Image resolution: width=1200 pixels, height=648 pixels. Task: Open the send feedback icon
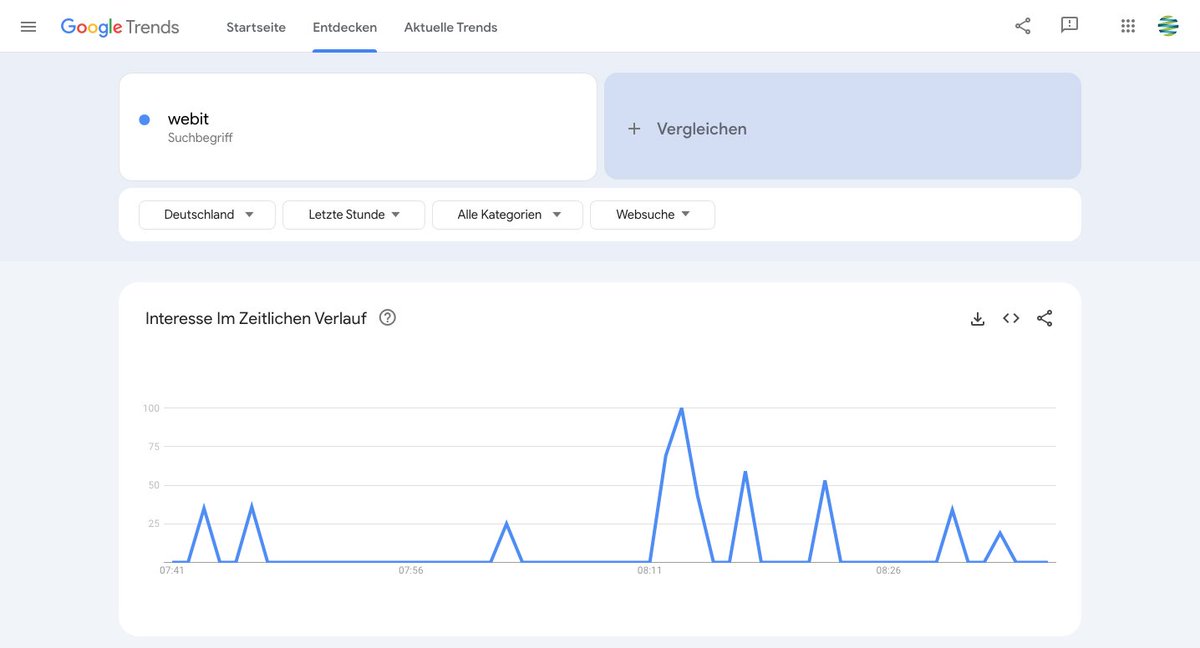pyautogui.click(x=1069, y=26)
